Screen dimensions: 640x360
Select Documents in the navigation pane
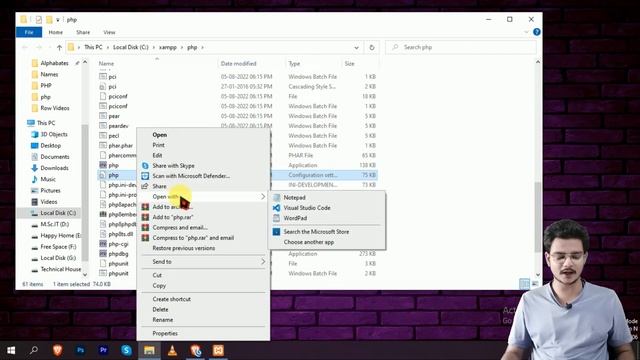(x=55, y=157)
